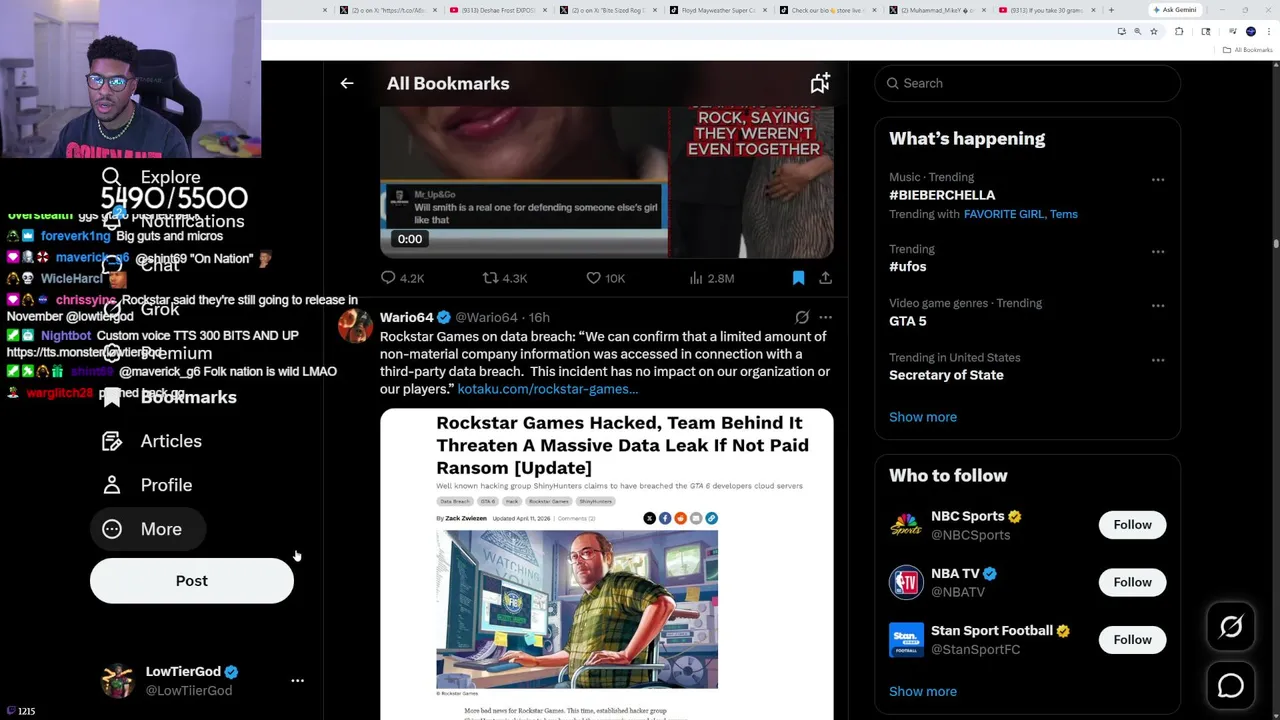Share the Will Smith video post
1280x720 pixels.
click(825, 278)
